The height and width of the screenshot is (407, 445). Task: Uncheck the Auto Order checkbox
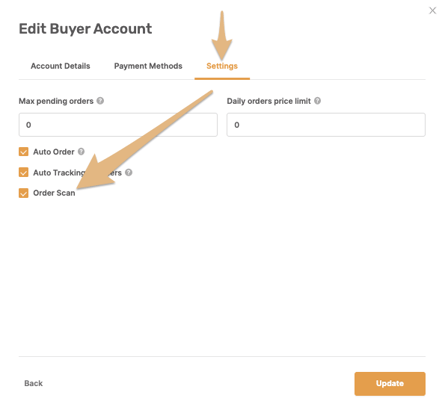coord(23,152)
